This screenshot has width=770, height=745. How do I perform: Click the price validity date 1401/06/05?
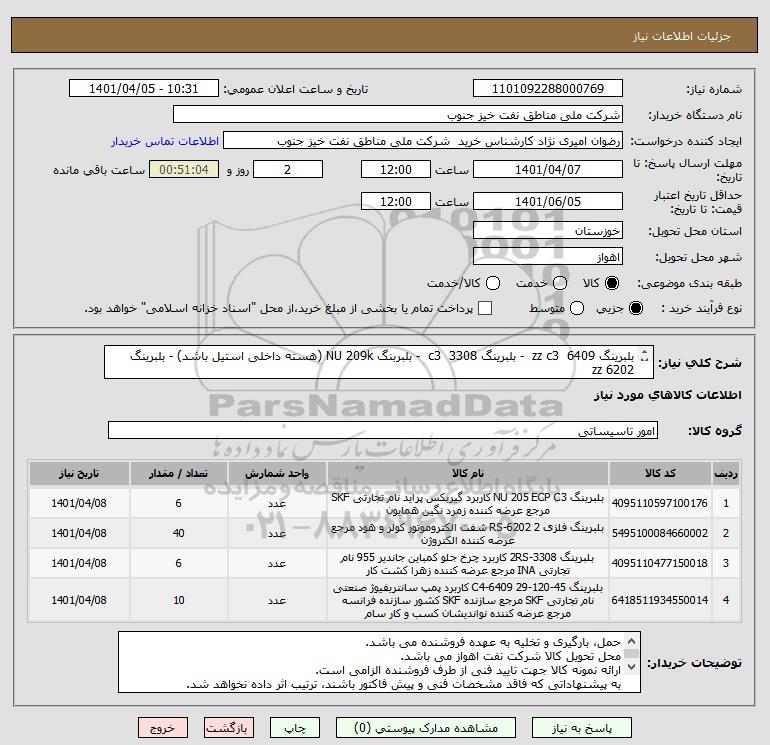[x=548, y=201]
